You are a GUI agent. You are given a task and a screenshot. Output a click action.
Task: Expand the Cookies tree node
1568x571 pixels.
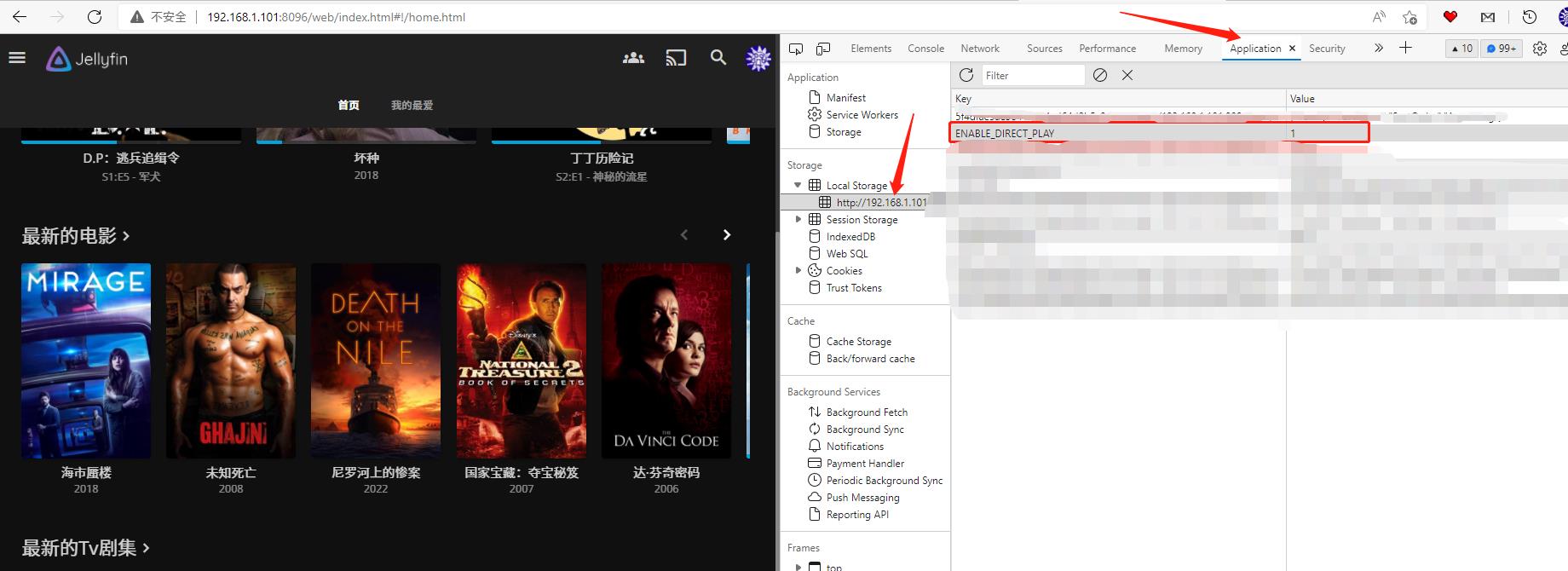pos(798,270)
